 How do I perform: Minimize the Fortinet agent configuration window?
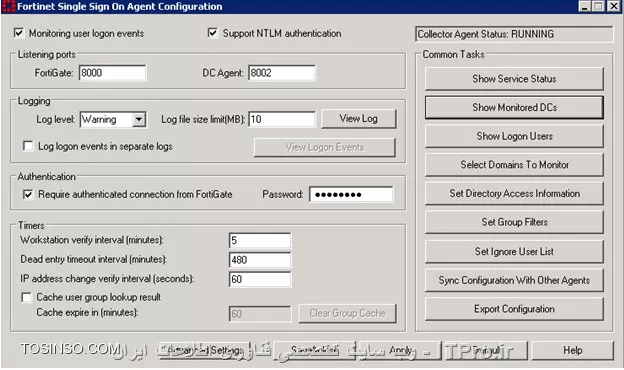click(x=584, y=6)
